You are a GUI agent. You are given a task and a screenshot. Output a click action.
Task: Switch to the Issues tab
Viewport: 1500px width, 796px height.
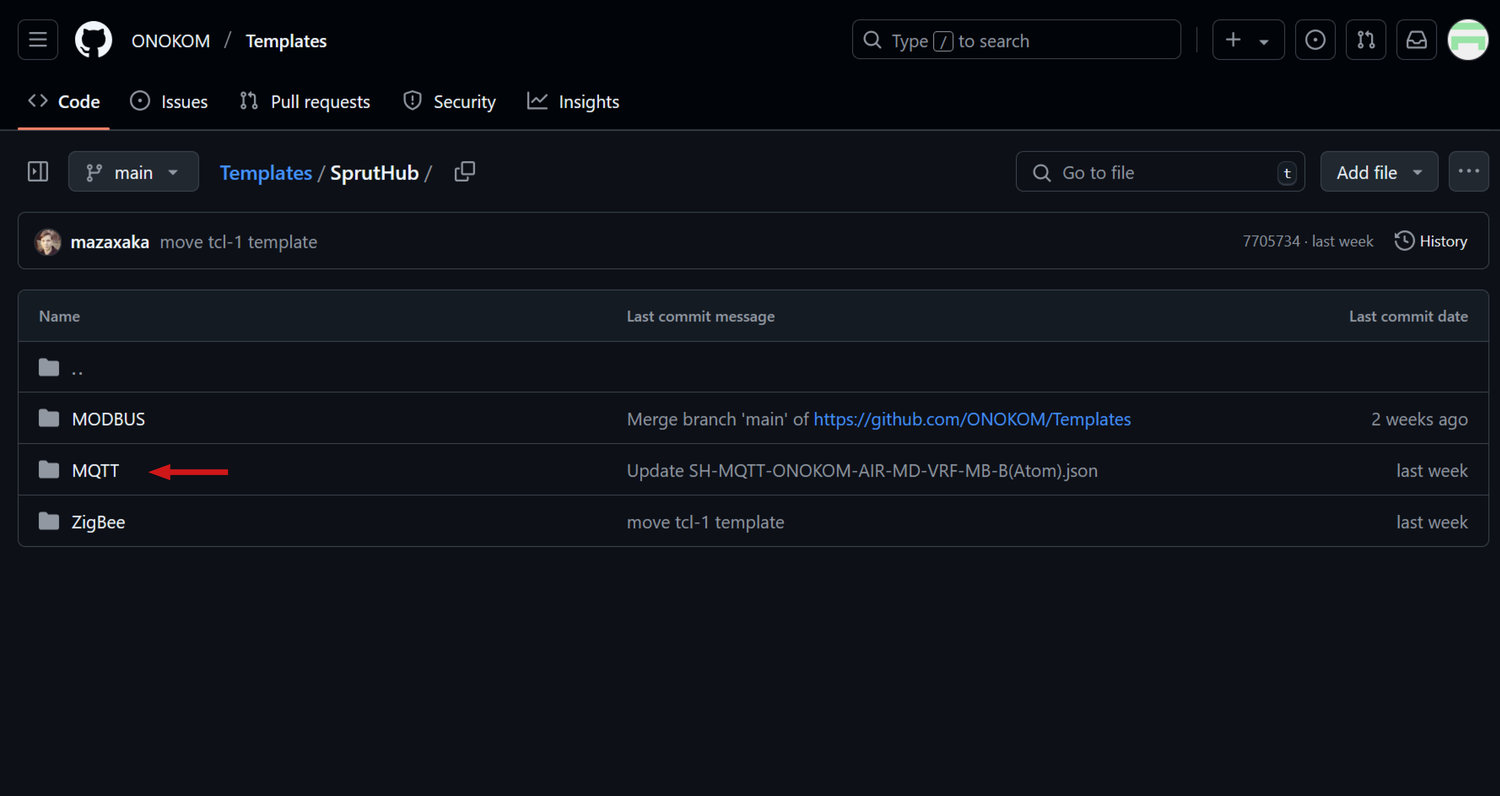pos(169,101)
